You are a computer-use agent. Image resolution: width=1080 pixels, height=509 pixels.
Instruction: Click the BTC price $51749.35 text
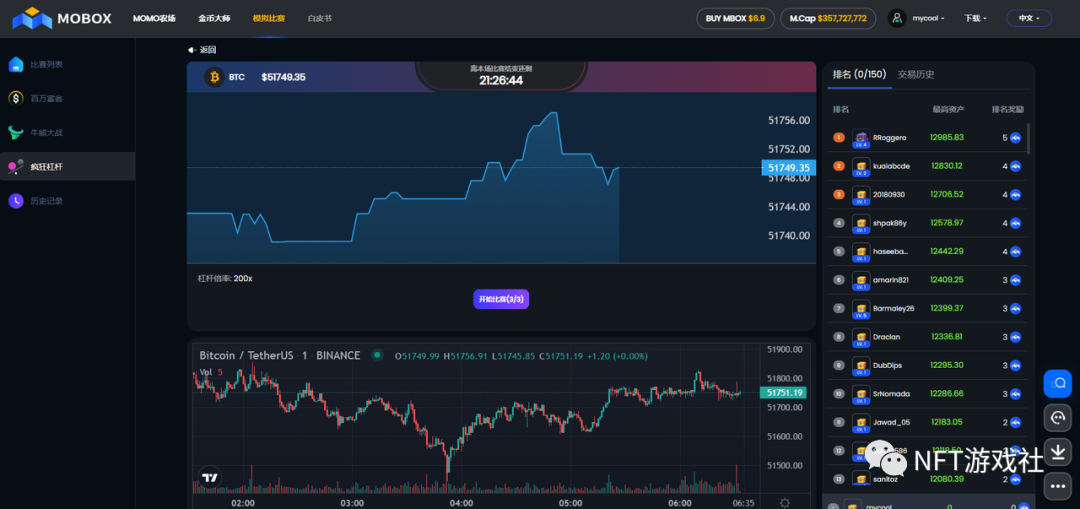283,77
